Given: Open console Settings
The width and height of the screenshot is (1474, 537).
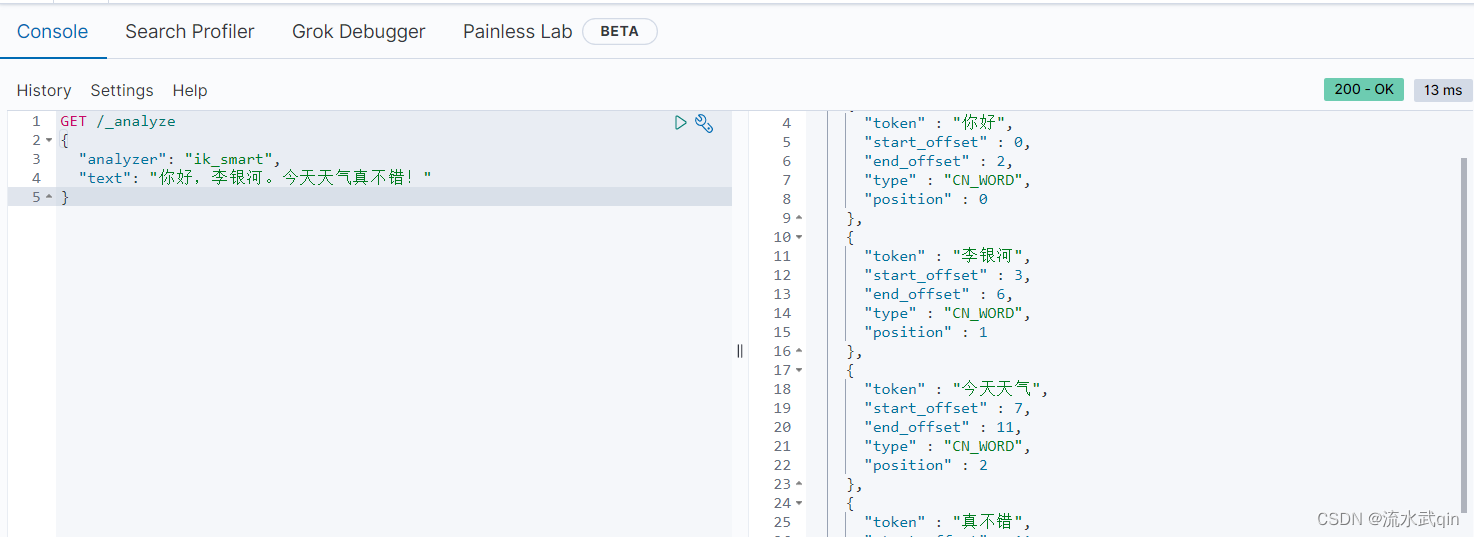Looking at the screenshot, I should [x=122, y=90].
